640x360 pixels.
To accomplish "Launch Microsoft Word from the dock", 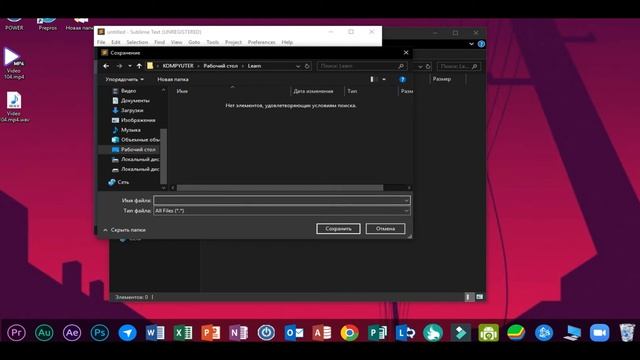I will 155,333.
